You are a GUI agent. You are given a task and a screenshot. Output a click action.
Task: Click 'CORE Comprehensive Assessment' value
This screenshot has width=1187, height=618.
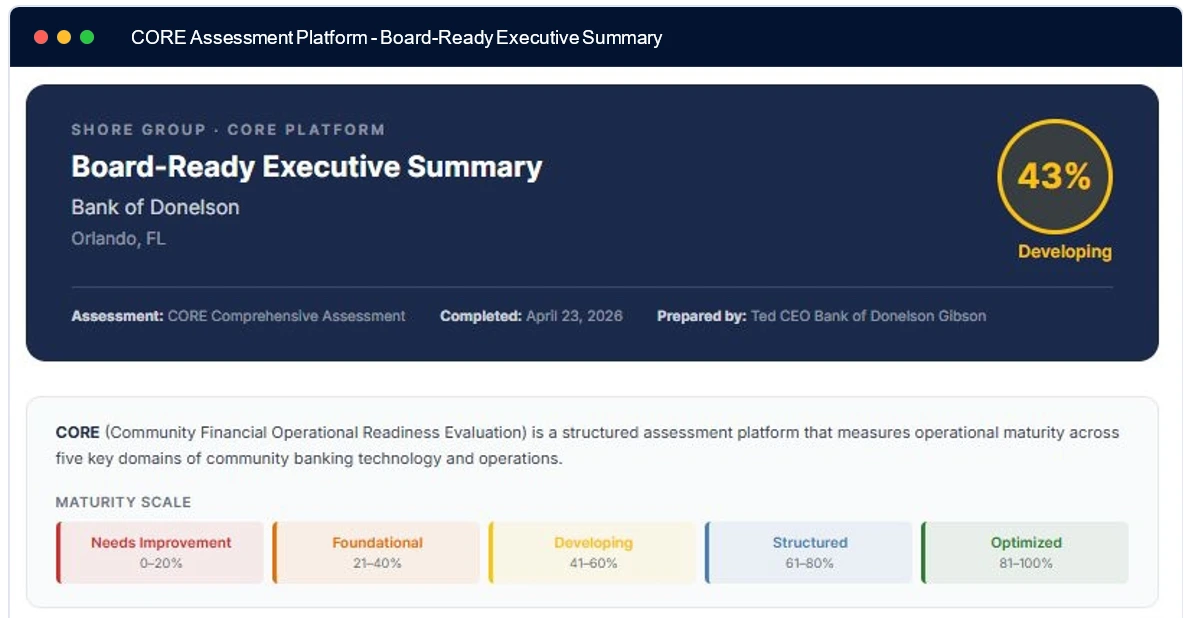[286, 316]
